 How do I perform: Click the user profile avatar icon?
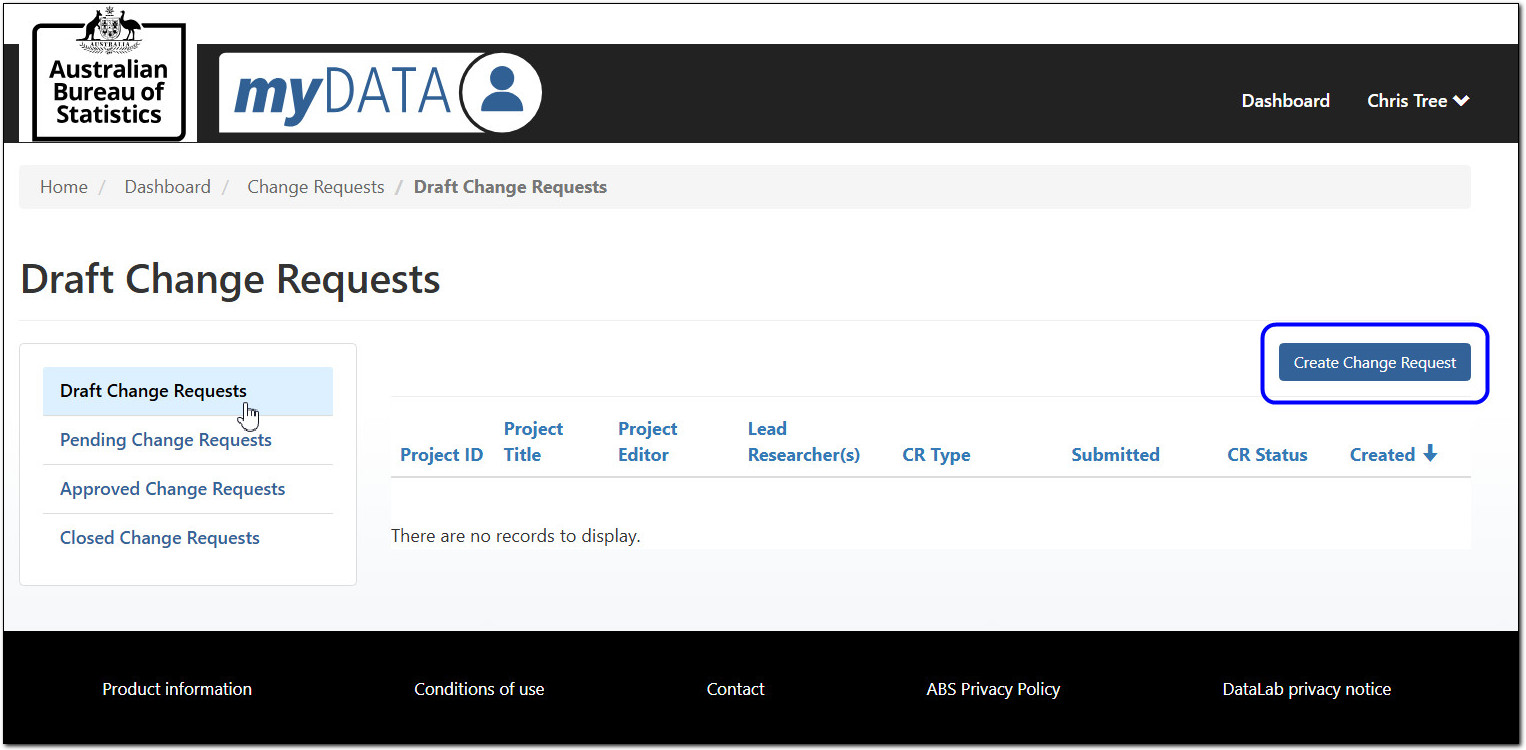[x=502, y=92]
